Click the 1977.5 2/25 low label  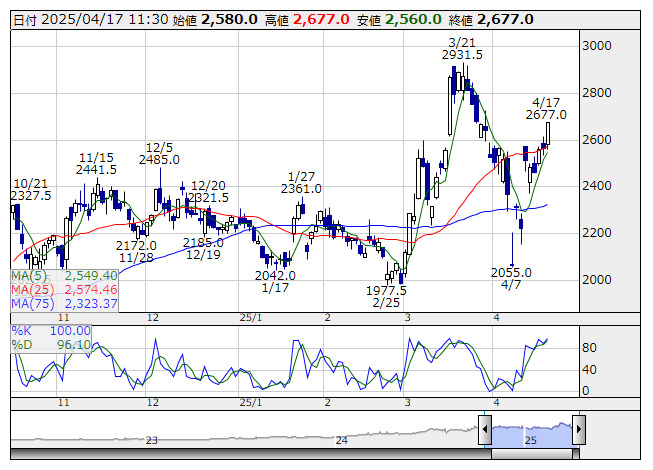386,296
